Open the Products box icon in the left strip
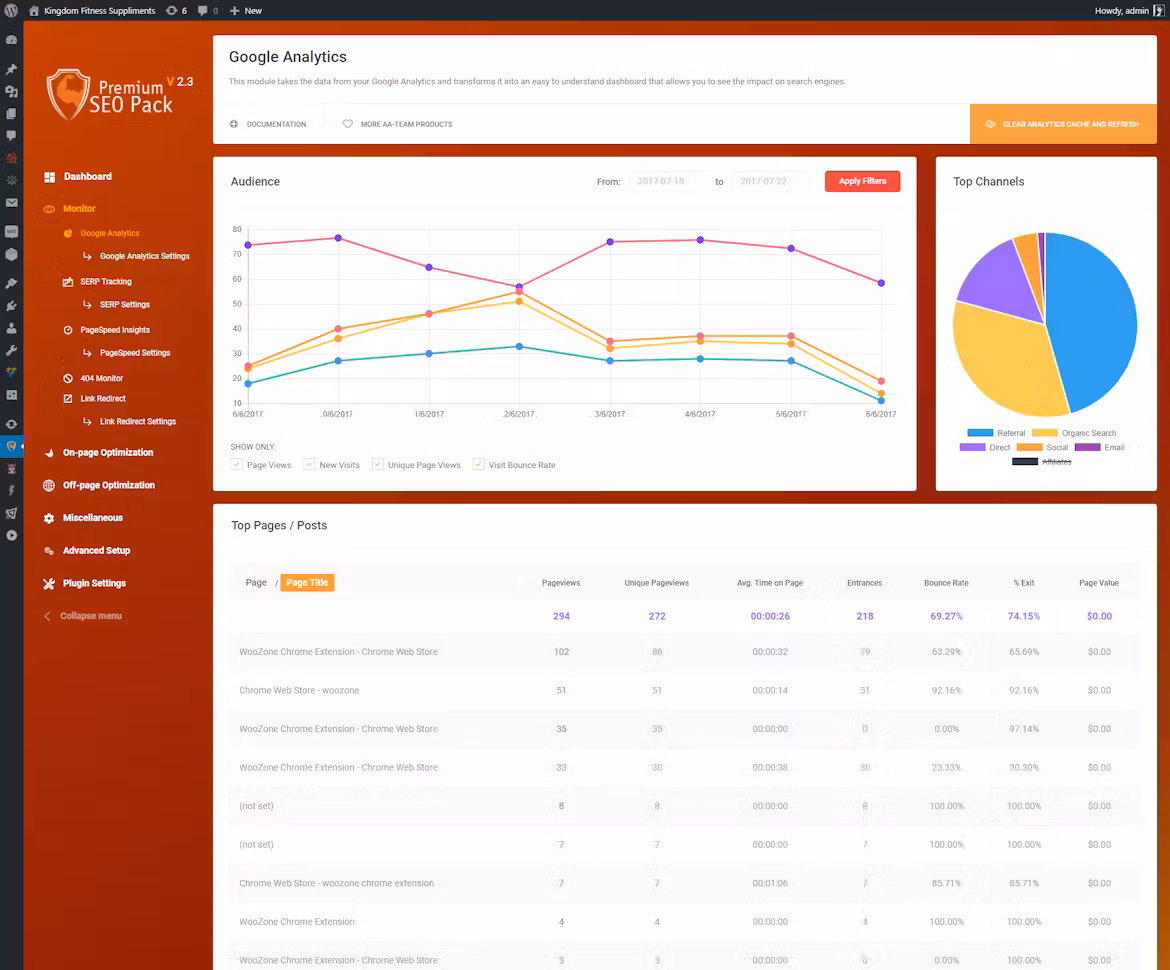Screen dimensions: 1170x970 (x=11, y=254)
